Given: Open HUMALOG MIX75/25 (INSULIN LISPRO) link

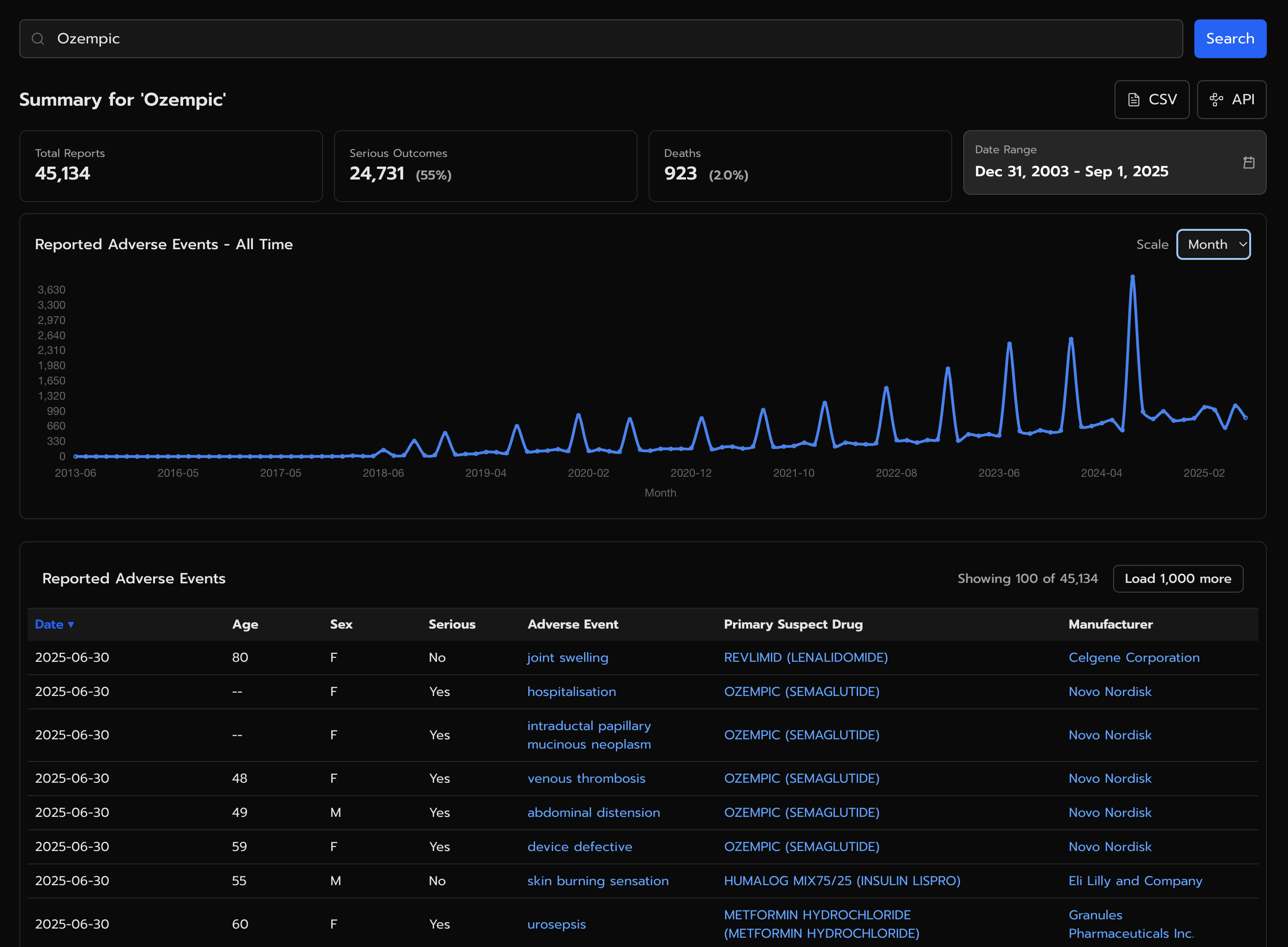Looking at the screenshot, I should [x=841, y=881].
